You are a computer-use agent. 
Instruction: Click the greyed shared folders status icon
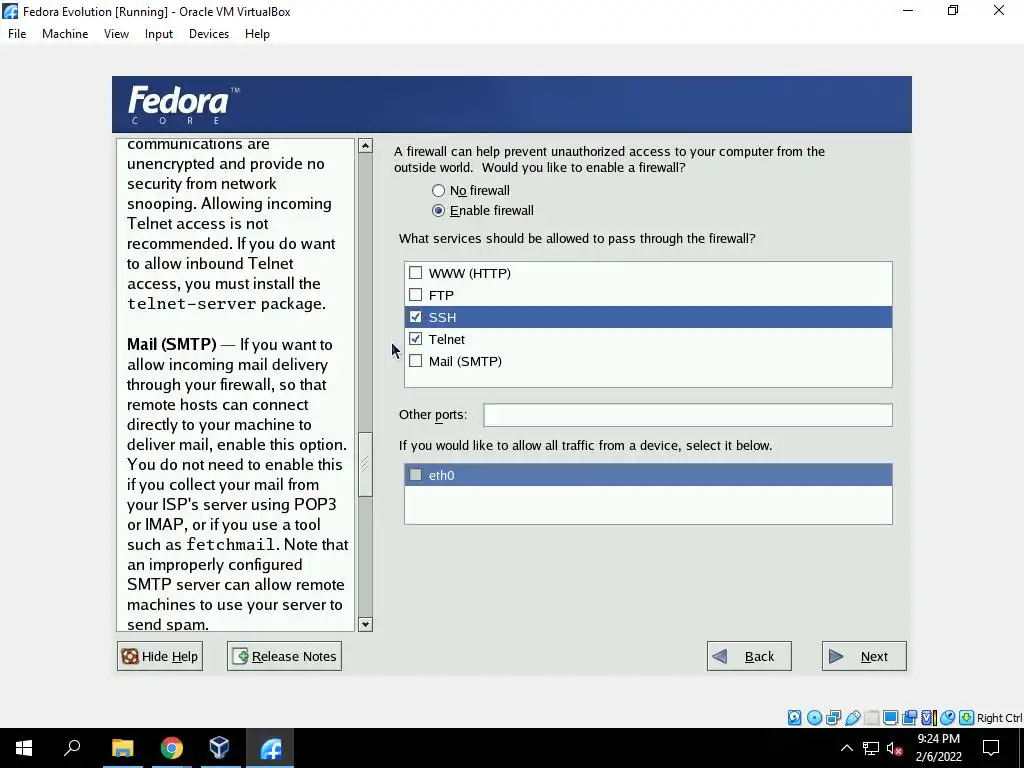point(871,718)
